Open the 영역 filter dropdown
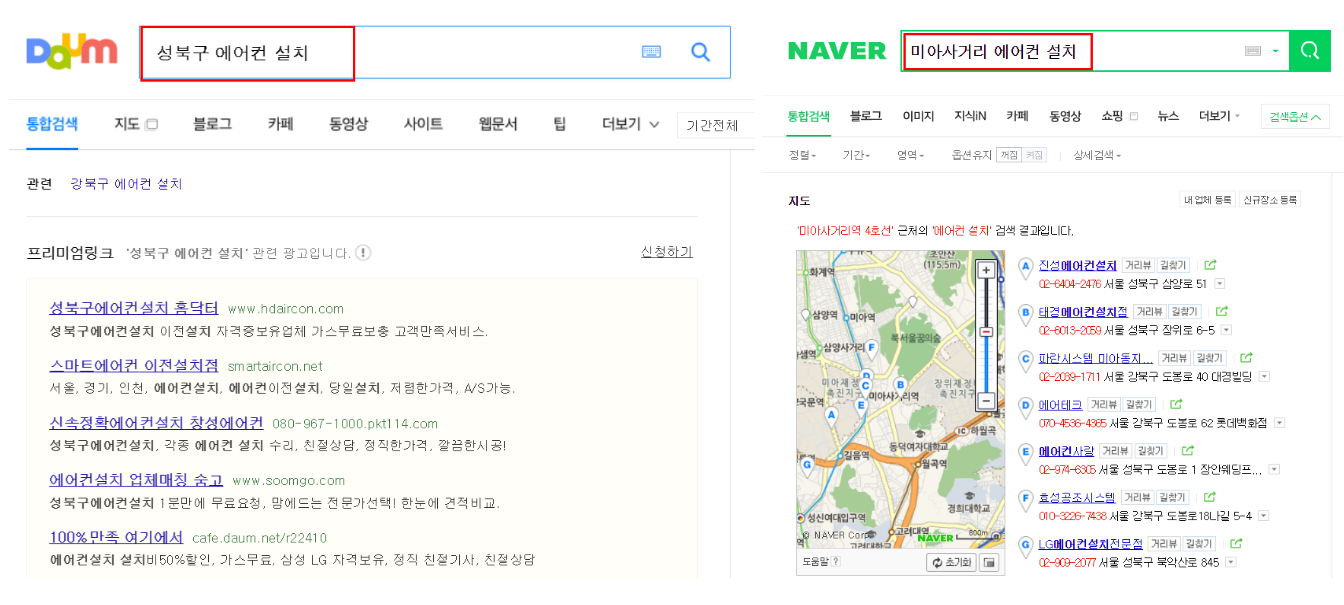Screen dimensions: 1344x605 [910, 155]
